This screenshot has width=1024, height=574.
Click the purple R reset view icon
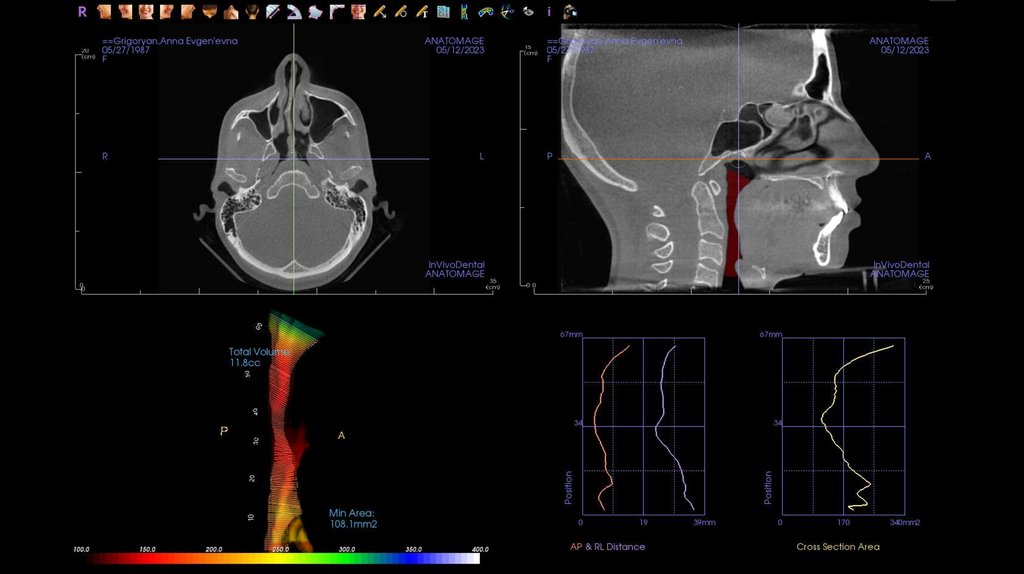point(83,12)
